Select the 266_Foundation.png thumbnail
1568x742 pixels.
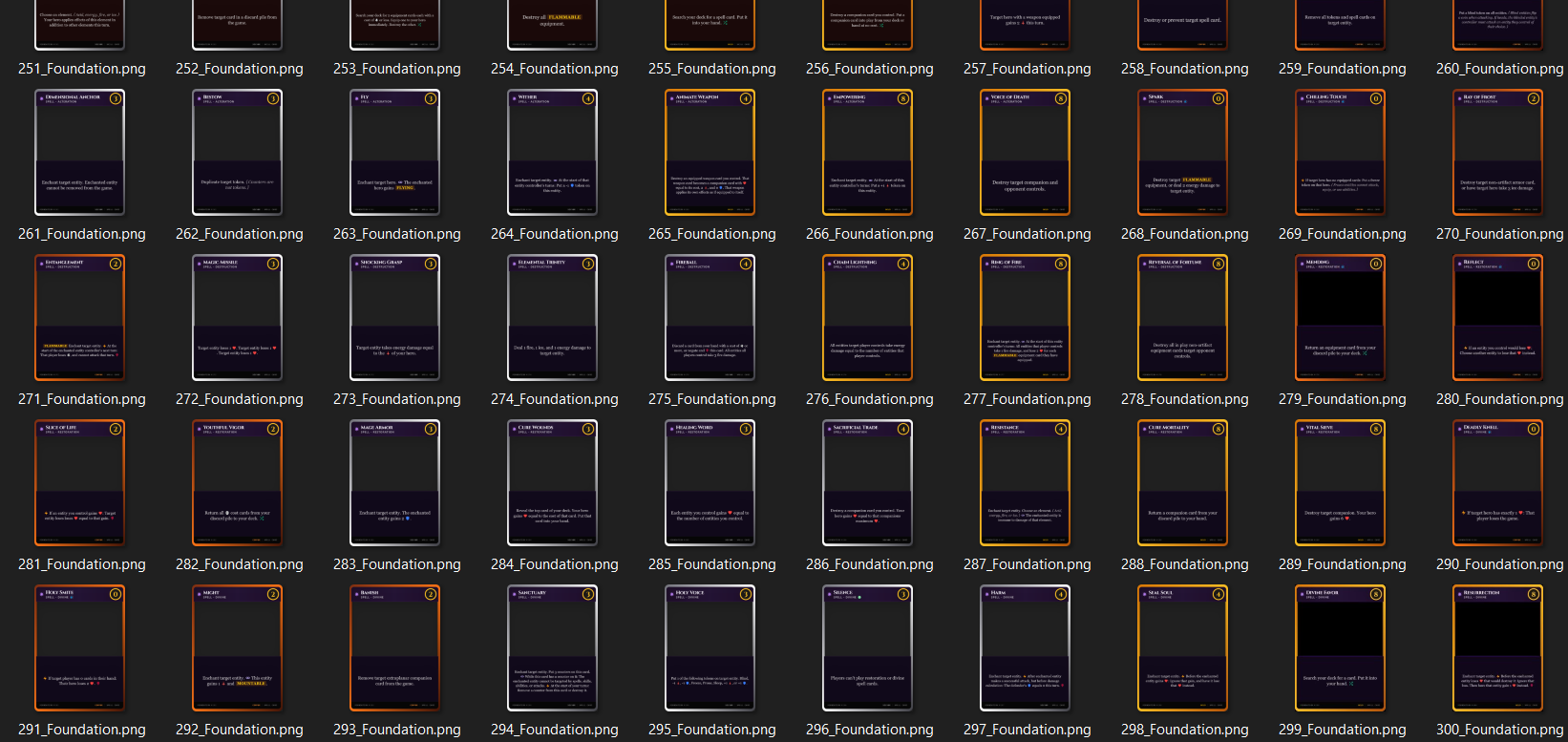tap(868, 153)
